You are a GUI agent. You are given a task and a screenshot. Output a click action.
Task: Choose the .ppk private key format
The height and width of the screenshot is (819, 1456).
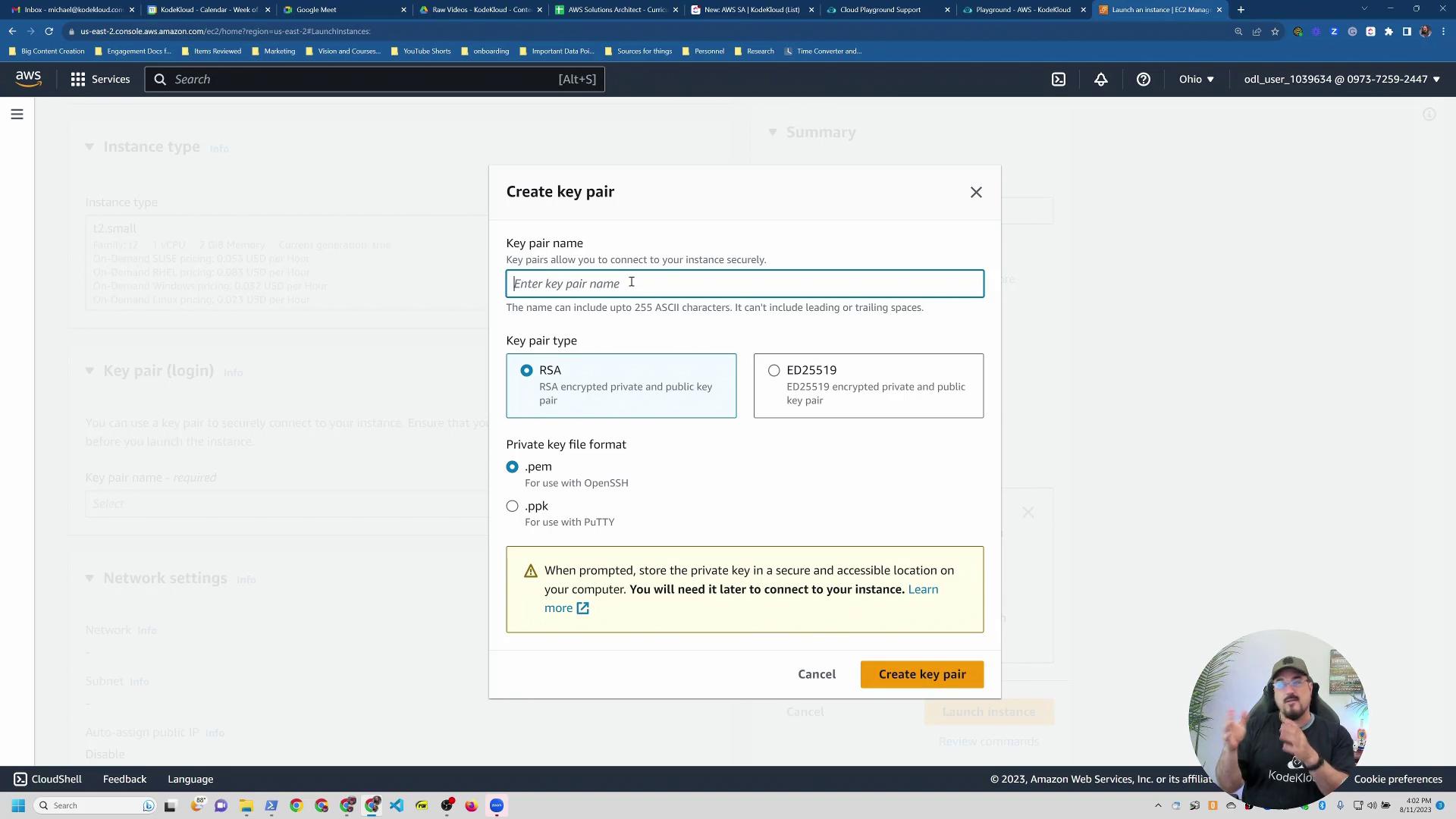(513, 507)
